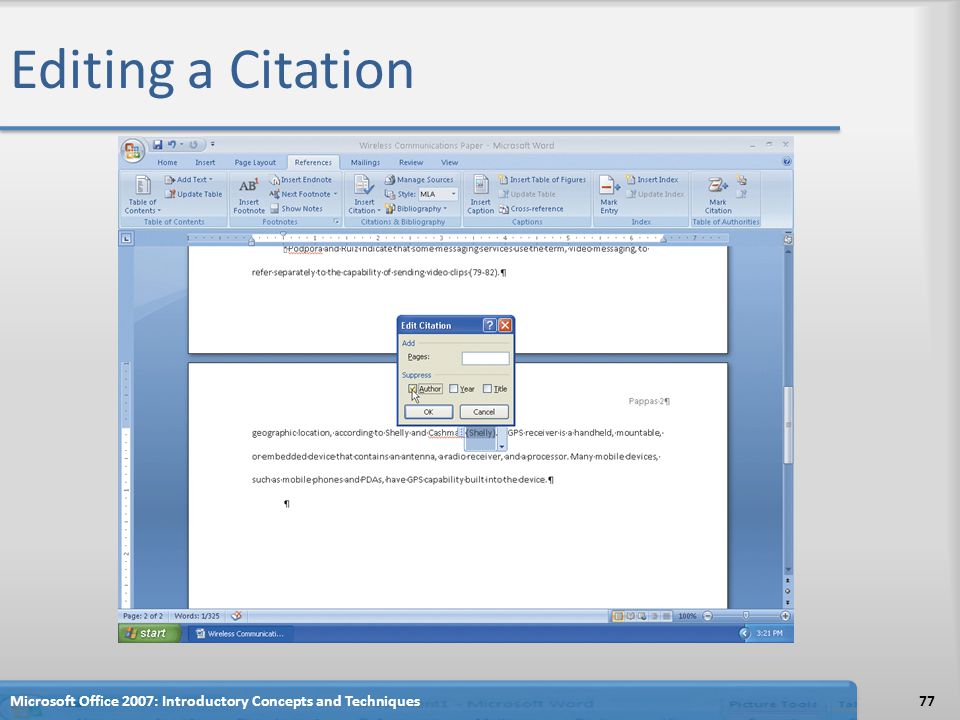The height and width of the screenshot is (720, 960).
Task: Redo via Quick Access toolbar
Action: [193, 145]
